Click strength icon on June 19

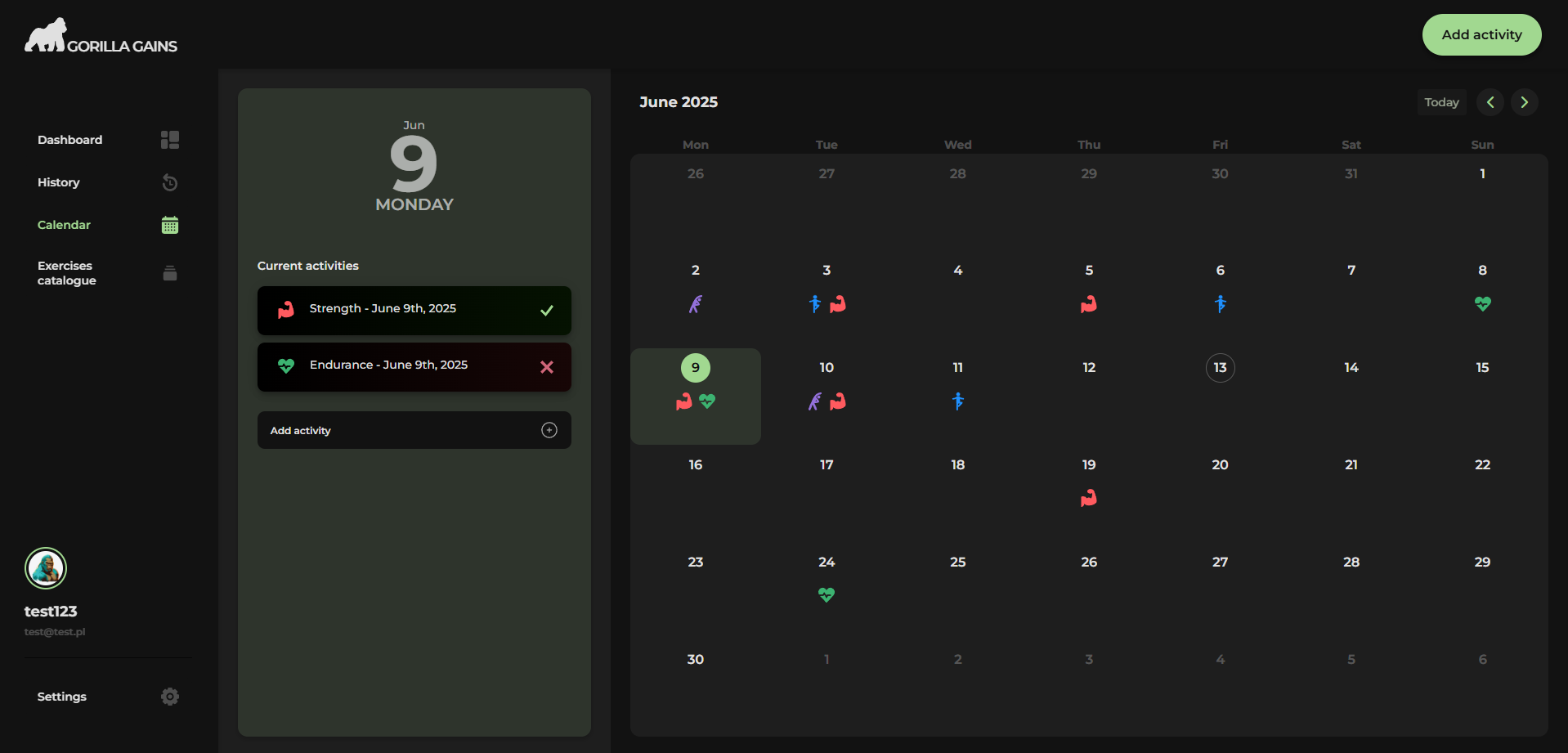click(1089, 498)
